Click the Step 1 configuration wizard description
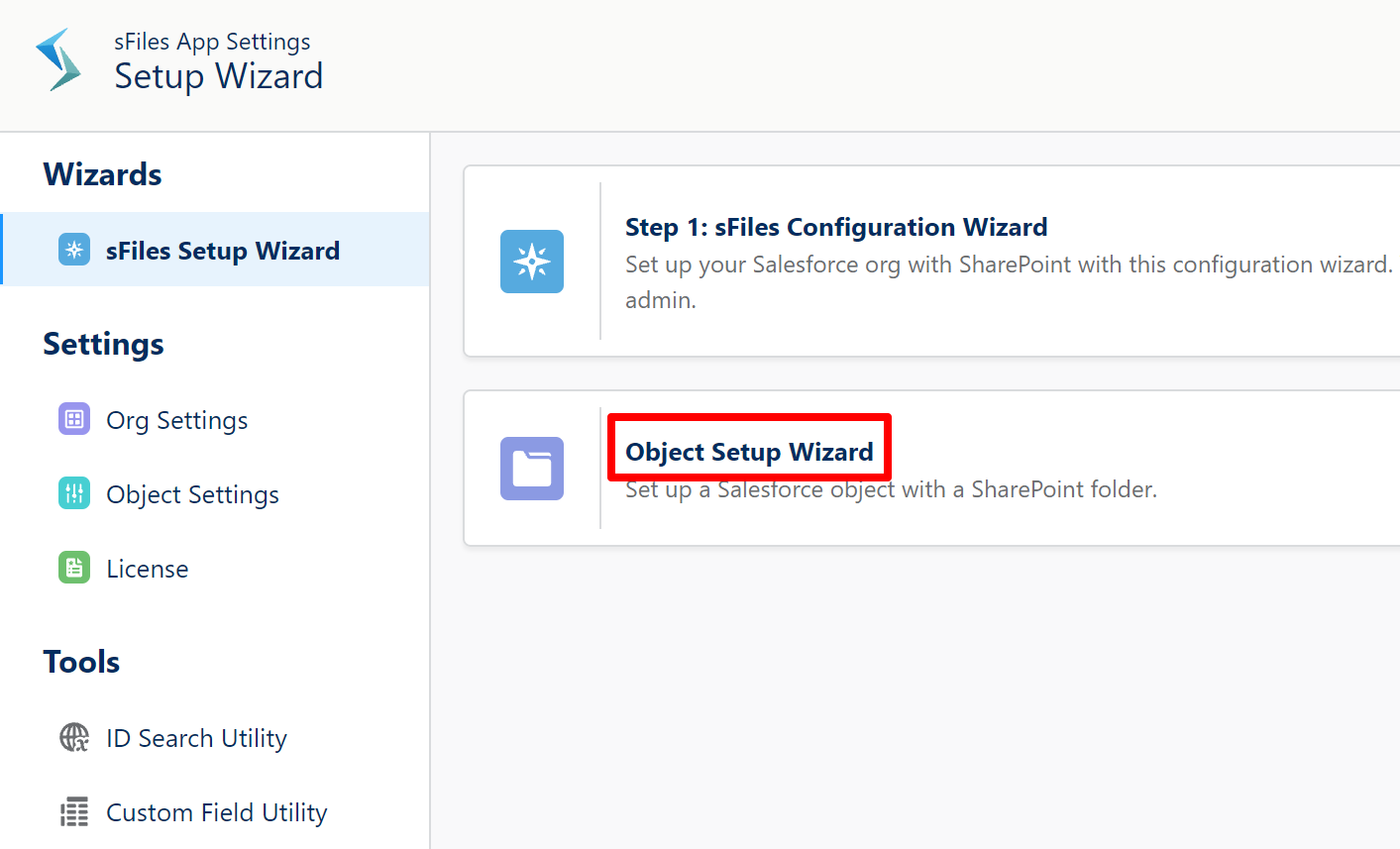 tap(1009, 281)
